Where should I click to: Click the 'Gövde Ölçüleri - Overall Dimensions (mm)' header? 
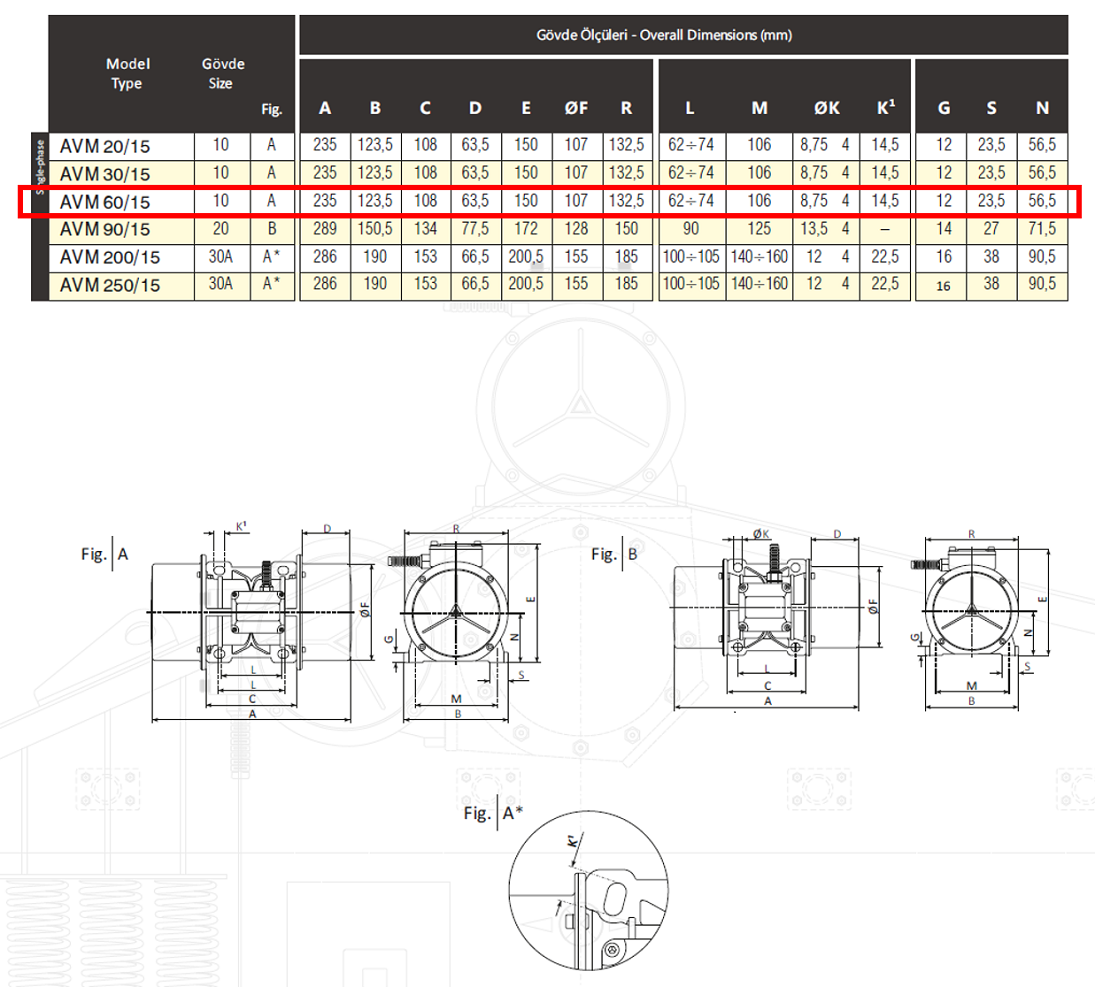[x=664, y=35]
